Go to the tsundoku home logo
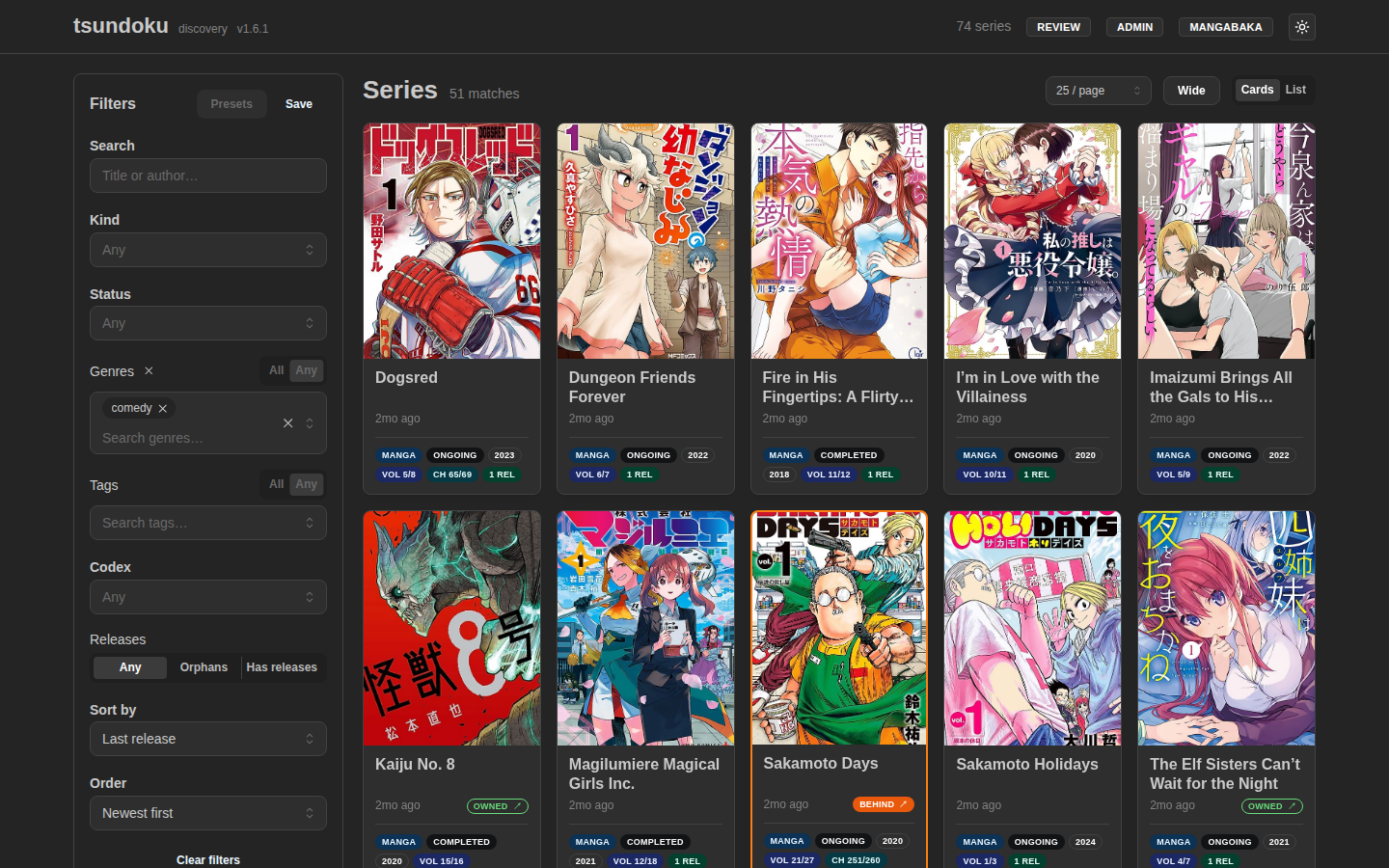The height and width of the screenshot is (868, 1389). coord(121,26)
